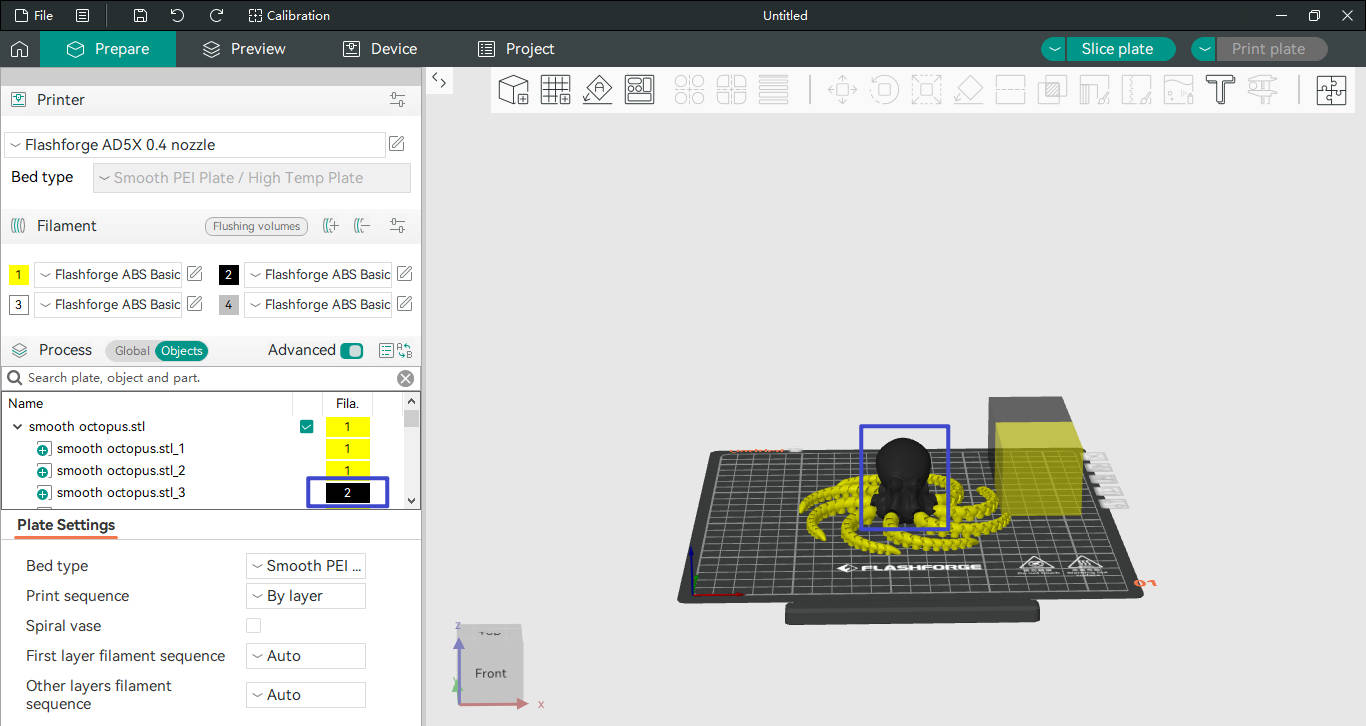Open the Calibration menu
This screenshot has height=726, width=1366.
pos(289,15)
